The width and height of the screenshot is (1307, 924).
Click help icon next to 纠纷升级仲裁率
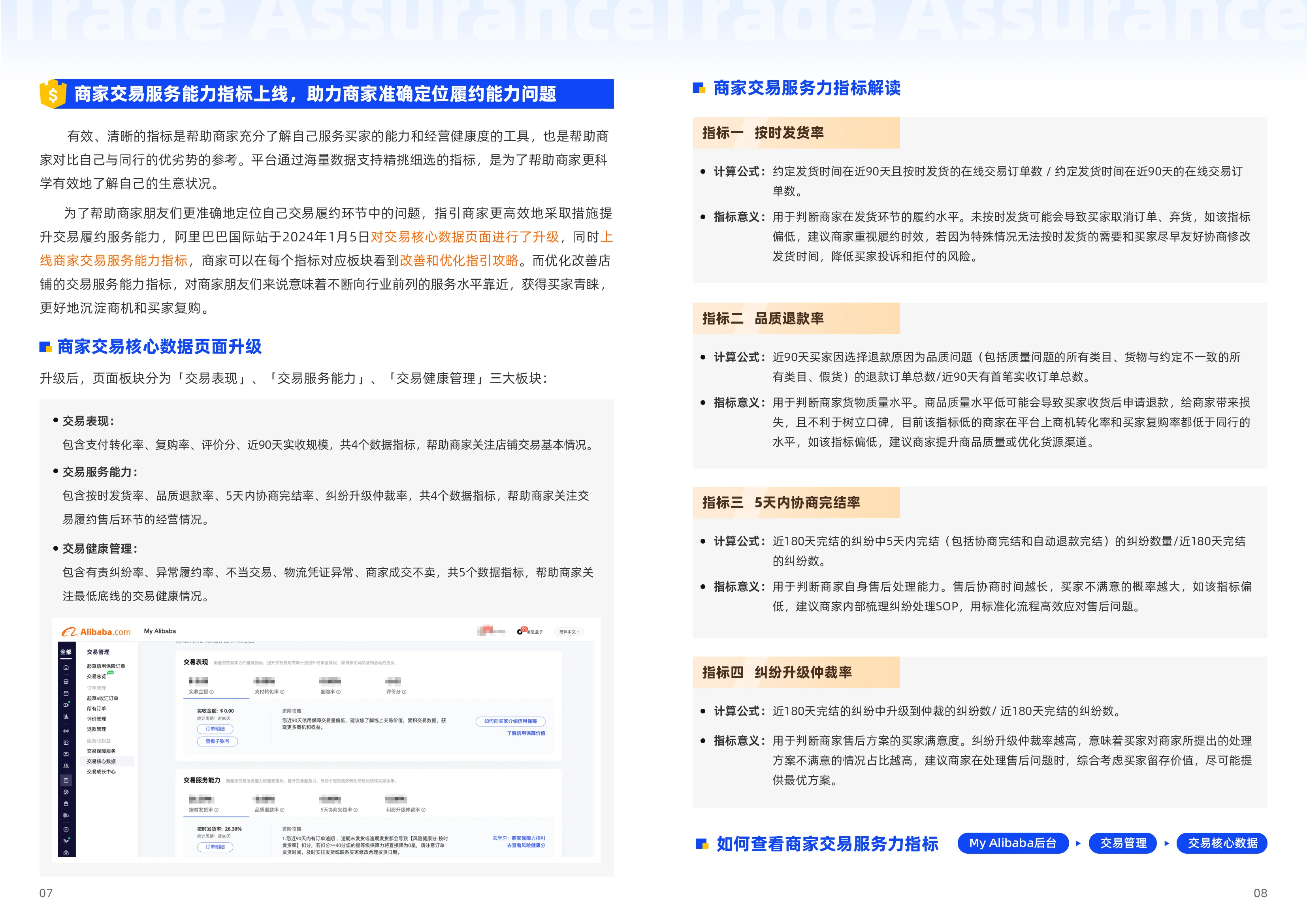[x=423, y=809]
